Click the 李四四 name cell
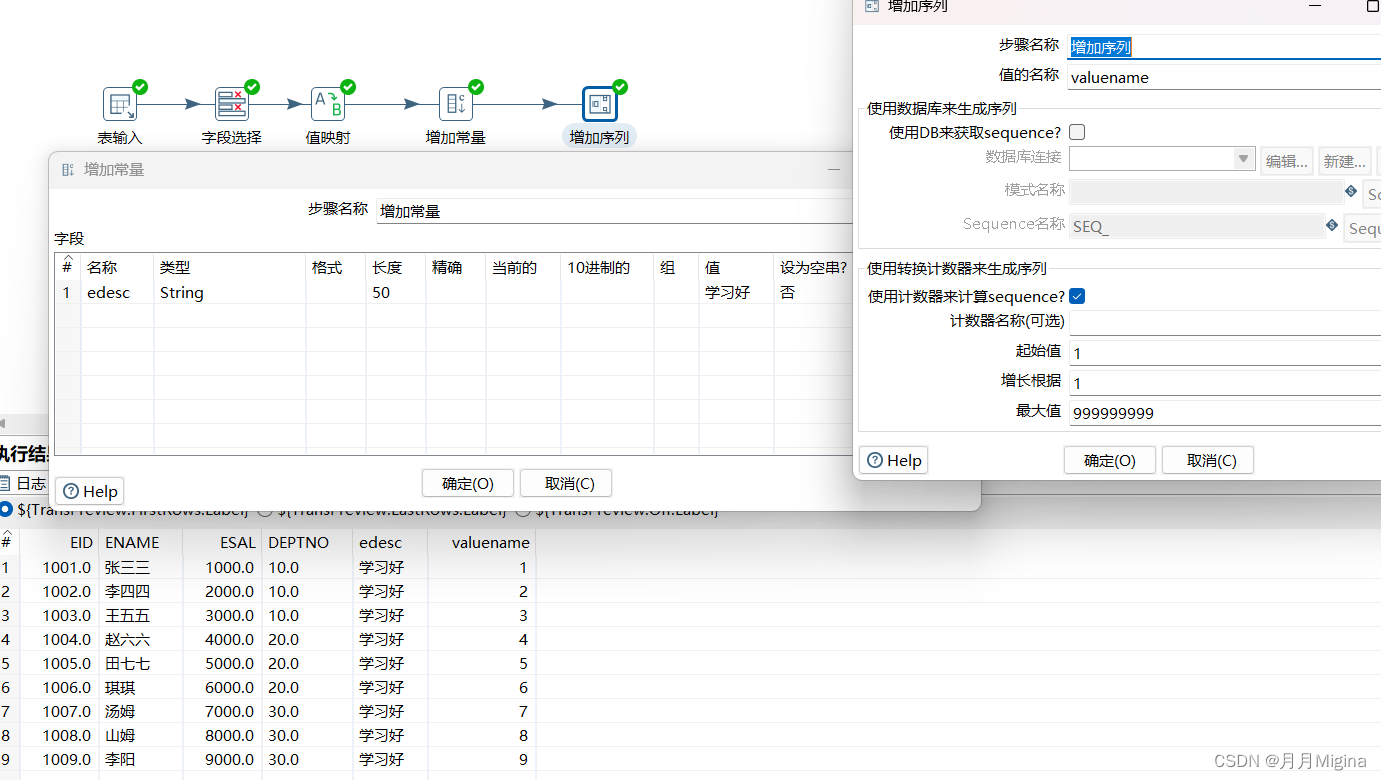 pos(140,591)
